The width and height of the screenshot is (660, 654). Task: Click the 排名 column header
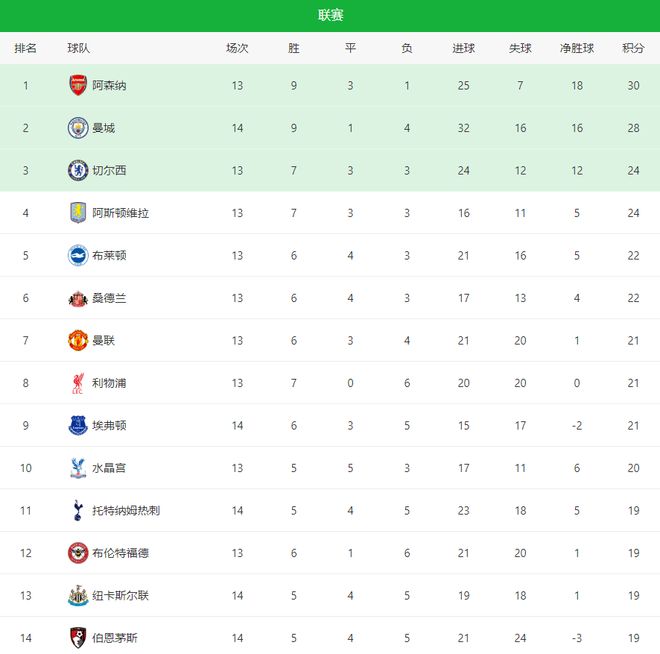coord(26,48)
